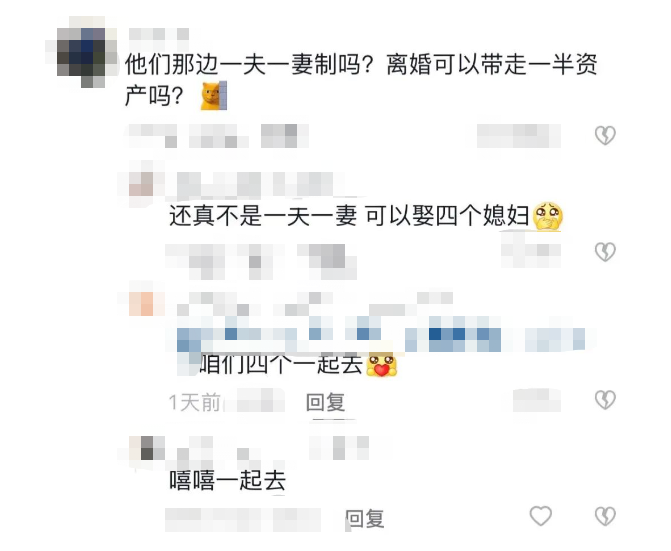Like the '嘻嘻一起去' reply with the heart
The height and width of the screenshot is (551, 671).
coord(541,515)
